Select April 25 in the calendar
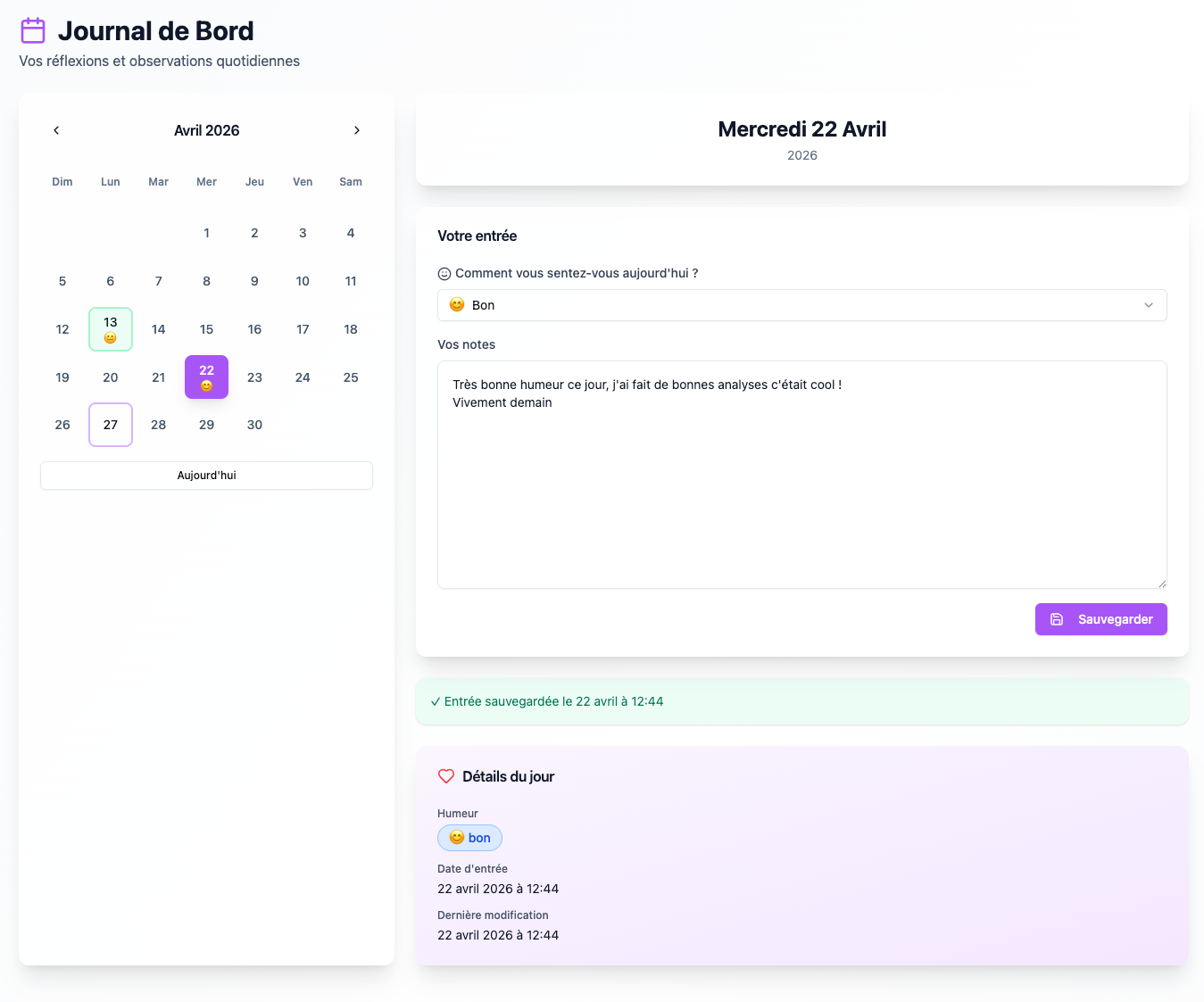Viewport: 1204px width, 1002px height. click(351, 377)
